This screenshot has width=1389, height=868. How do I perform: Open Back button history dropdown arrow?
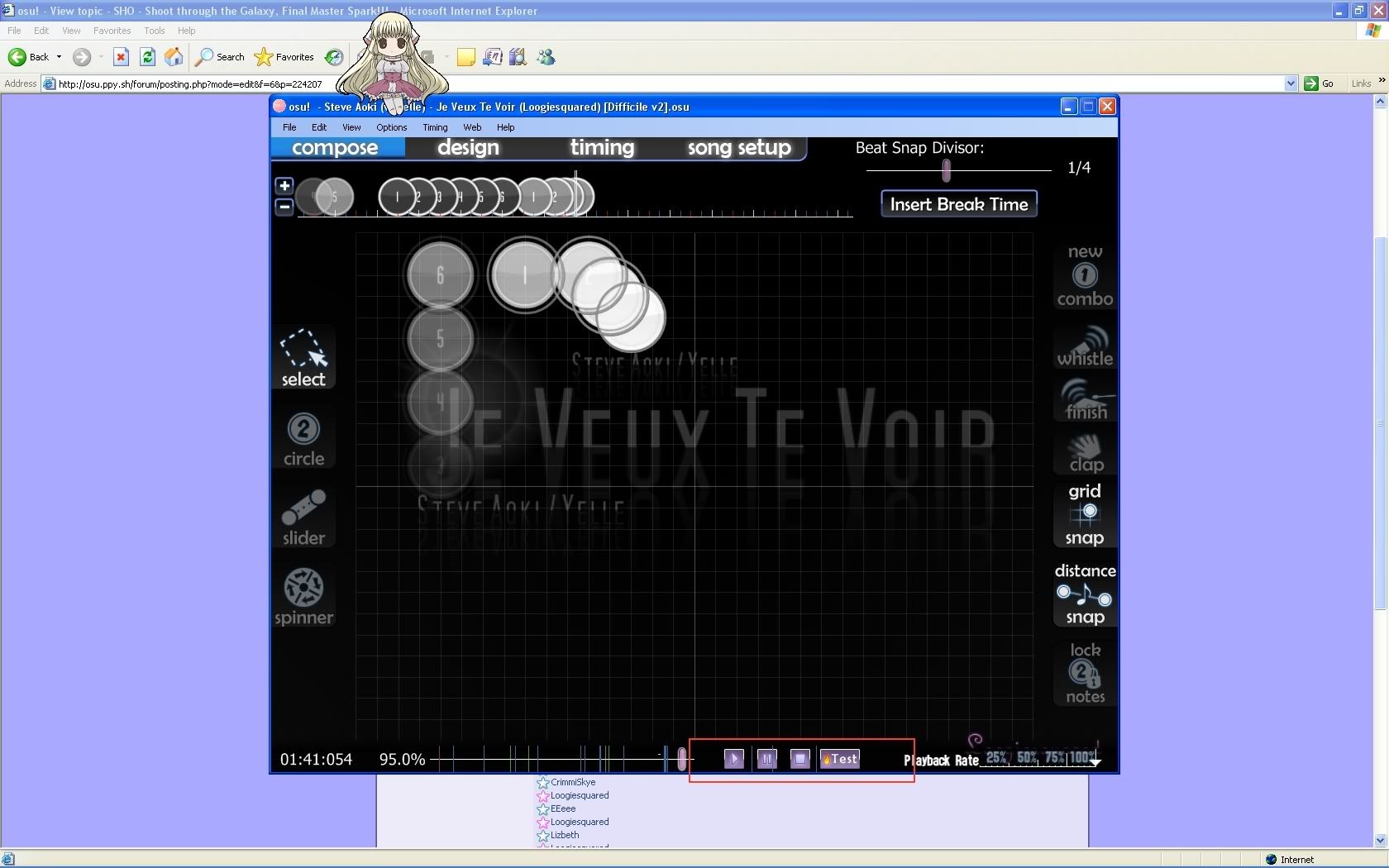59,57
